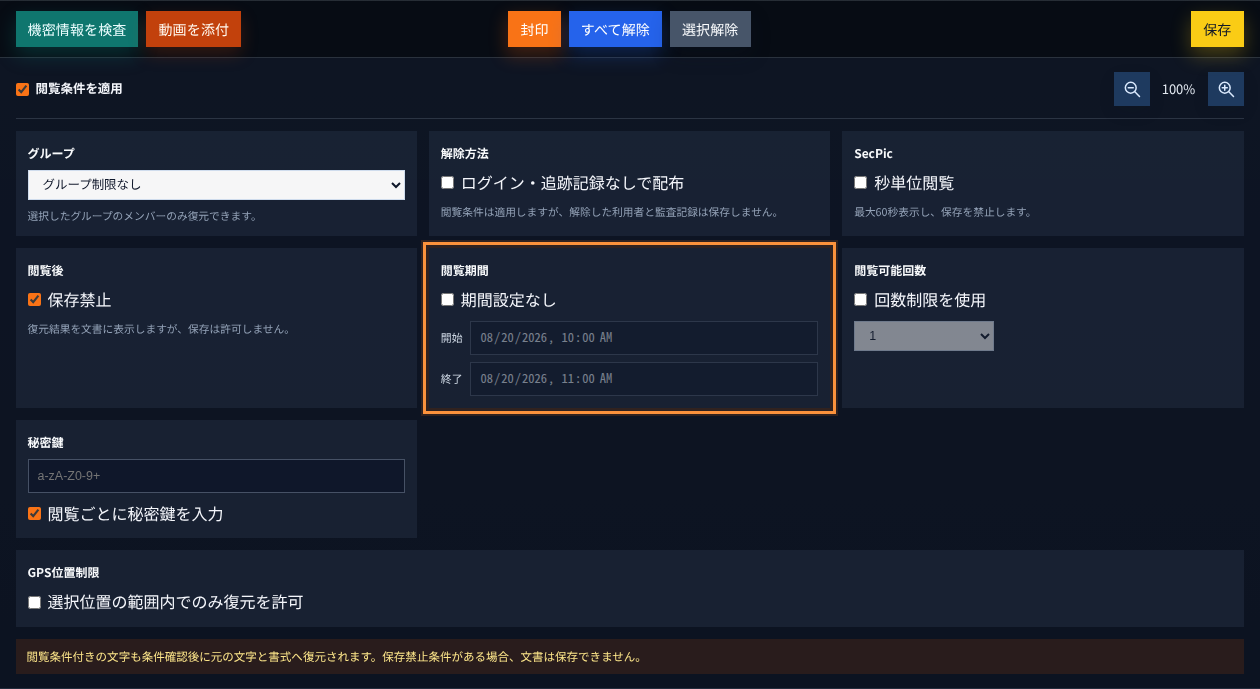
Task: Click the 100% zoom level text
Action: pos(1178,89)
